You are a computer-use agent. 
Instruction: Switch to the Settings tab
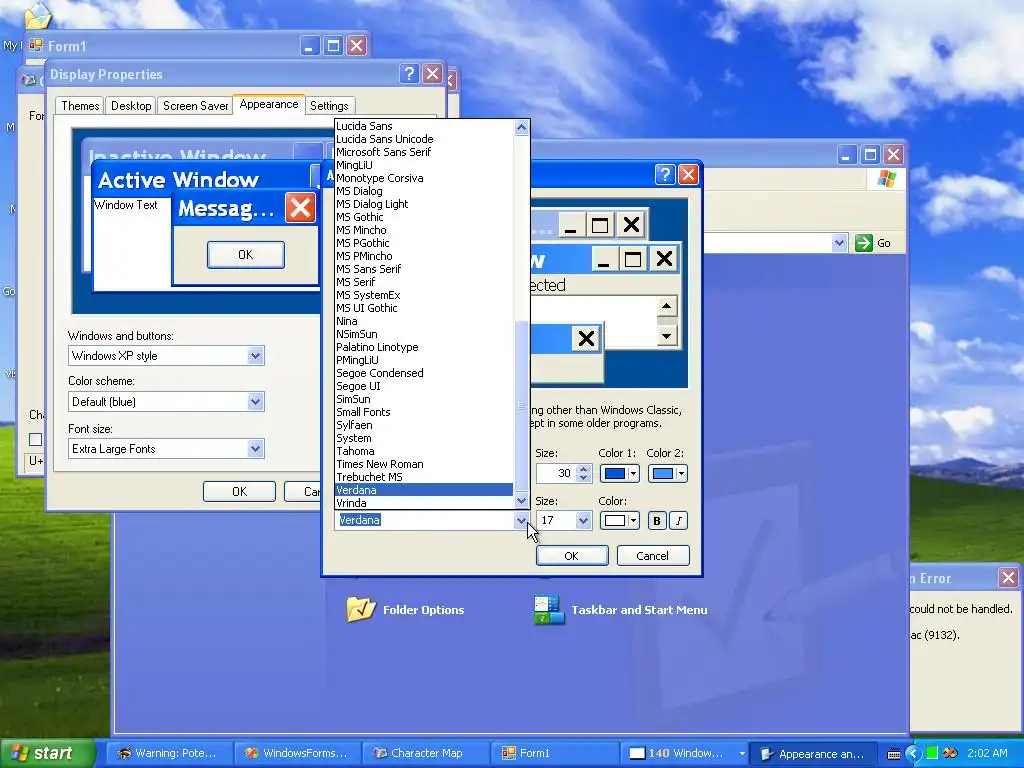(x=329, y=106)
